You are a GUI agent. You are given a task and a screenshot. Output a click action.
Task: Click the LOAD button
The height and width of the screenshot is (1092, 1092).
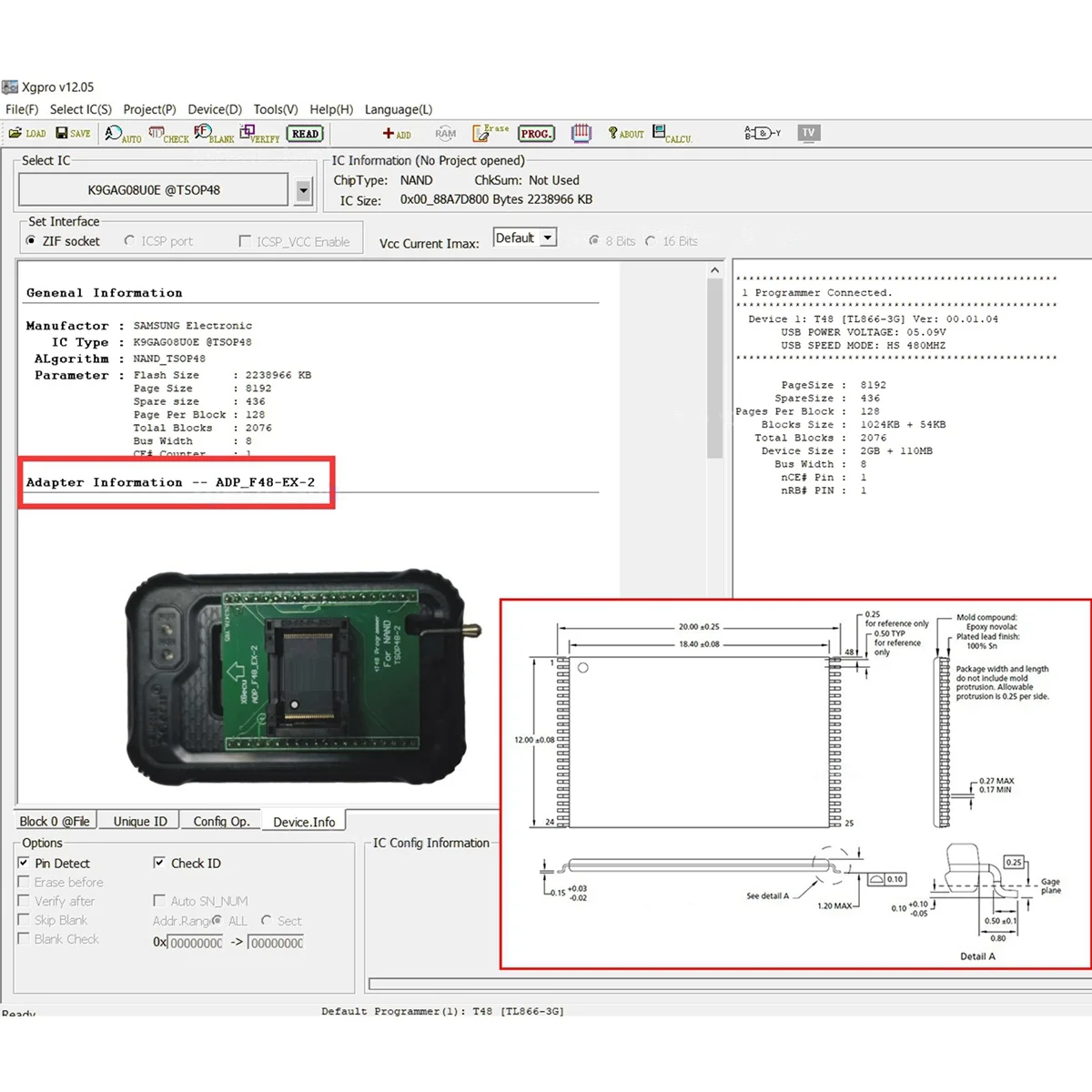(x=27, y=133)
